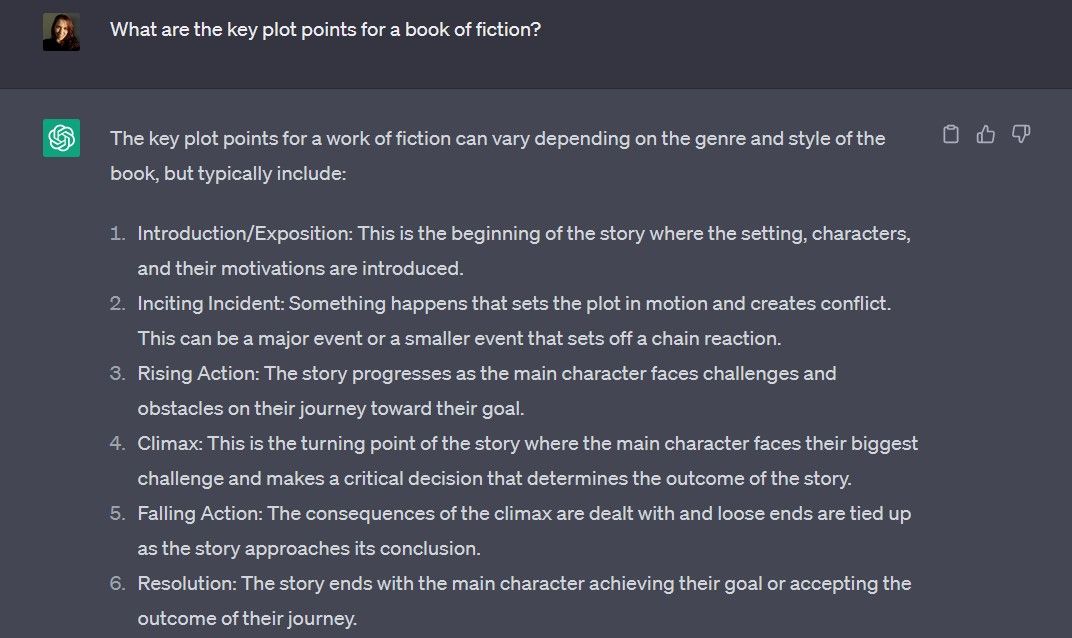Click the line mentioning a chain reaction

click(459, 338)
